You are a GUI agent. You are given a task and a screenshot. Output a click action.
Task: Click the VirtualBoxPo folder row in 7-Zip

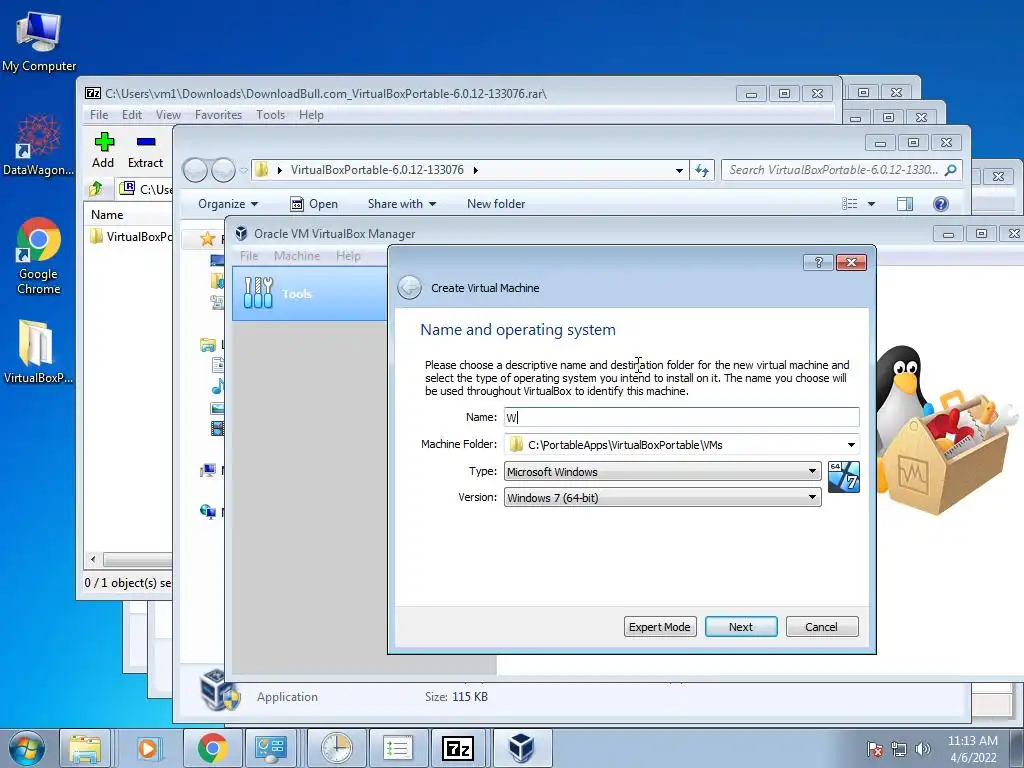click(x=129, y=236)
